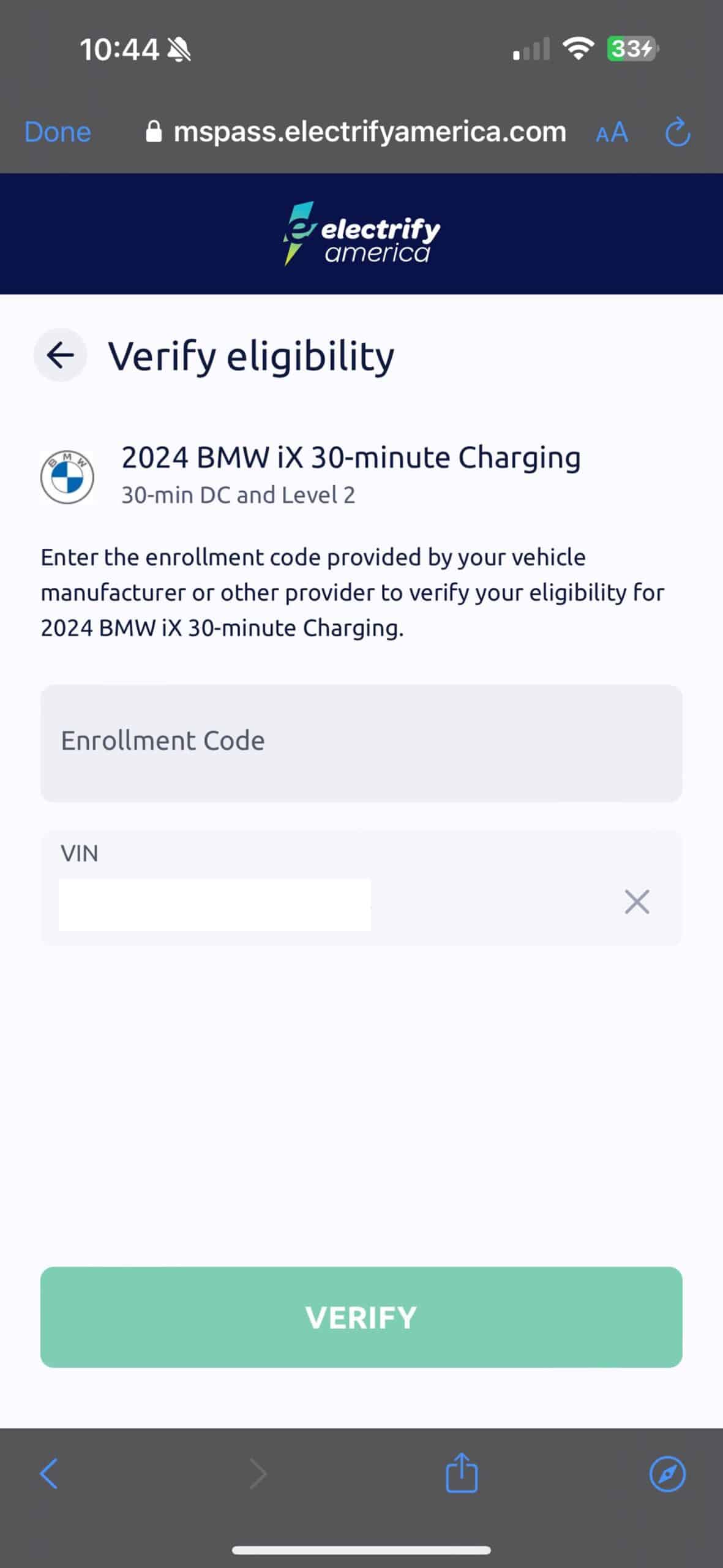Tap the lock icon in the address bar

pos(154,132)
